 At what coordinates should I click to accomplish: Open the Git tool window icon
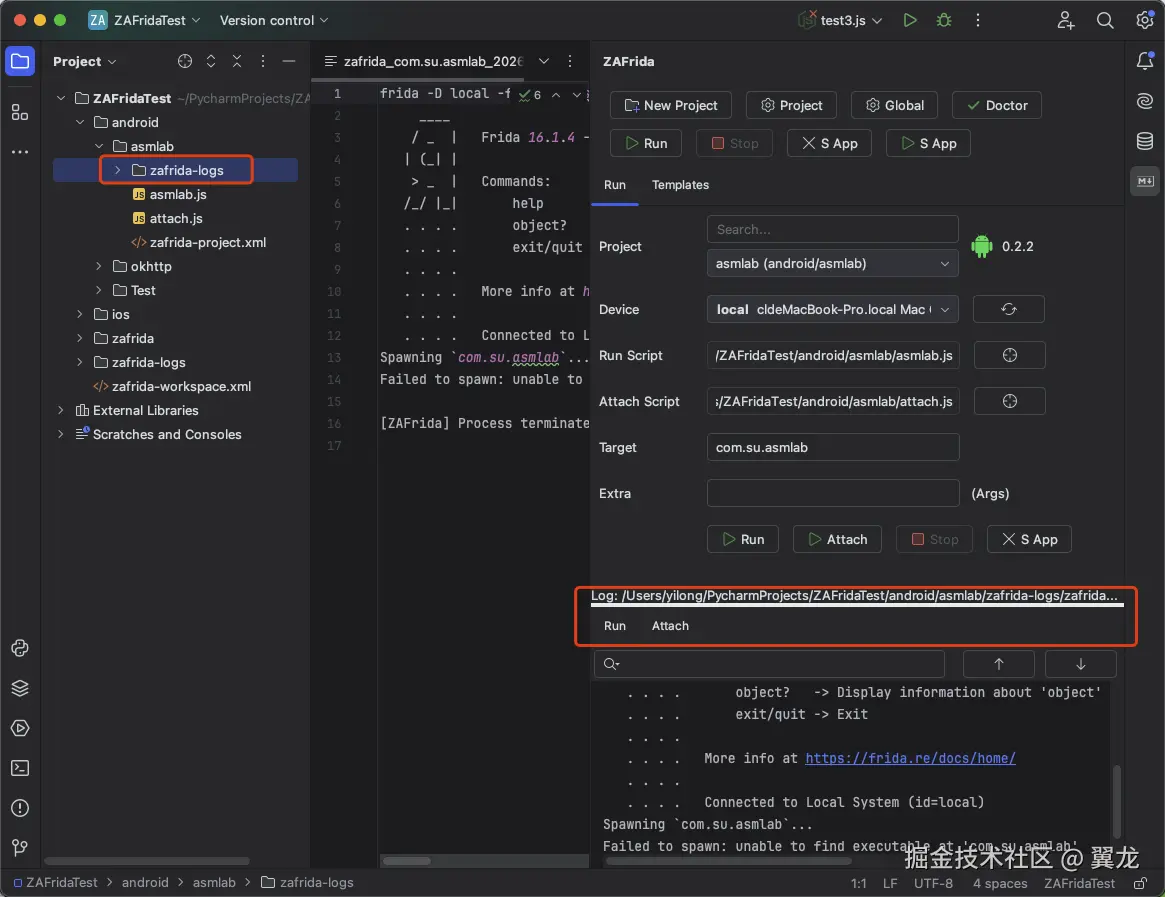(x=19, y=848)
